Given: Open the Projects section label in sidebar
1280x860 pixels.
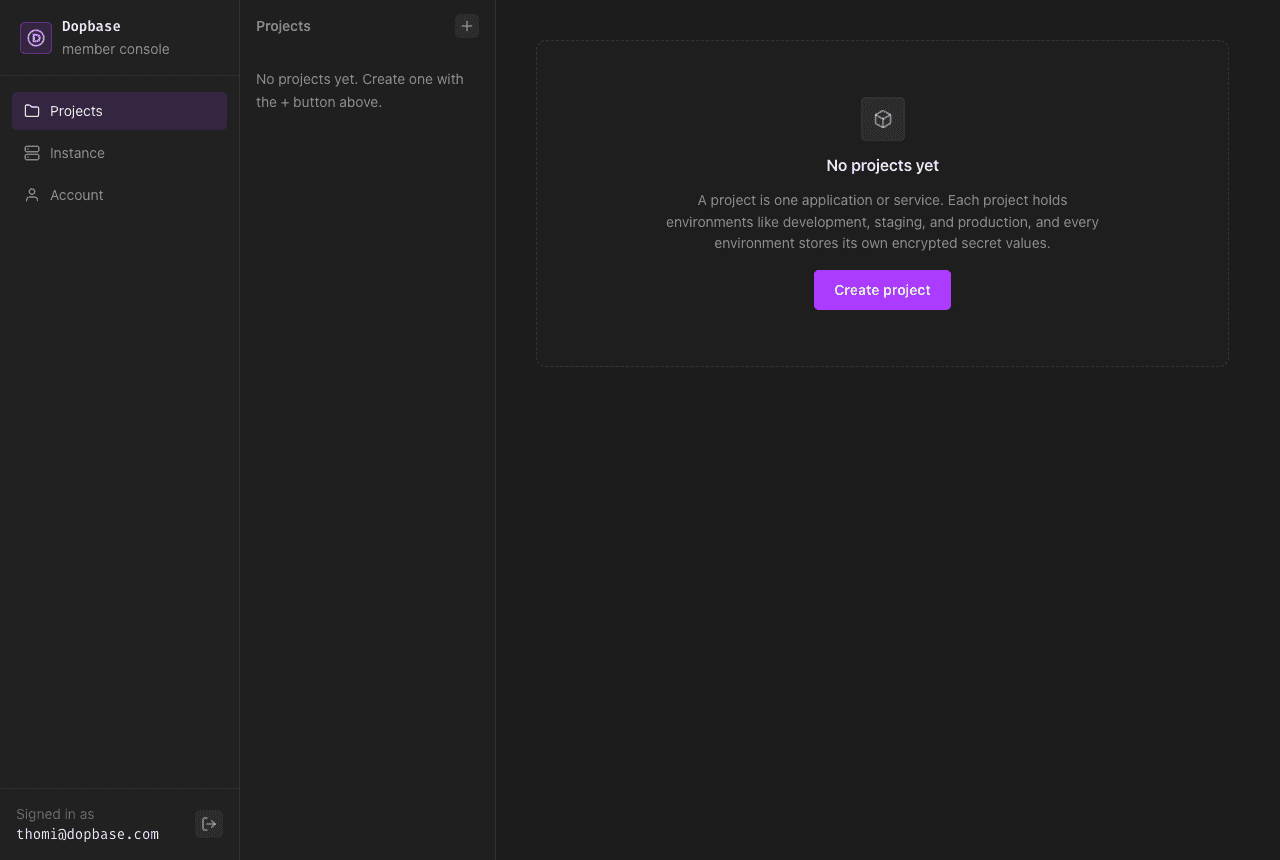Looking at the screenshot, I should pos(76,111).
